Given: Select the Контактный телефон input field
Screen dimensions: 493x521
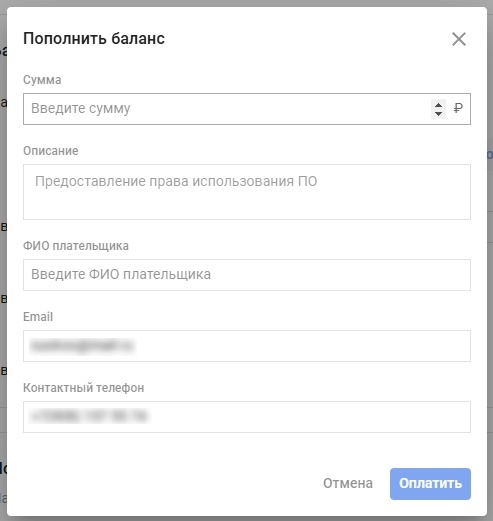Looking at the screenshot, I should tap(247, 417).
